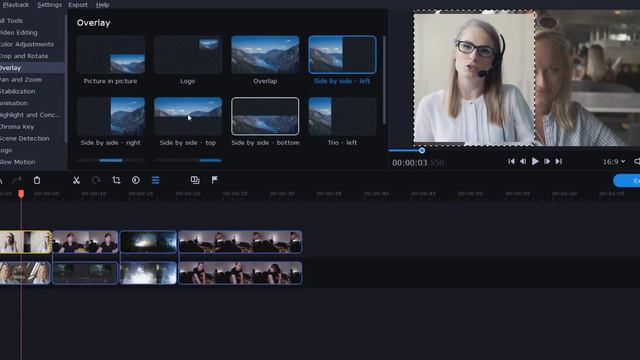Screen dimensions: 640x360
Task: Click the Rotate tool icon
Action: click(96, 180)
